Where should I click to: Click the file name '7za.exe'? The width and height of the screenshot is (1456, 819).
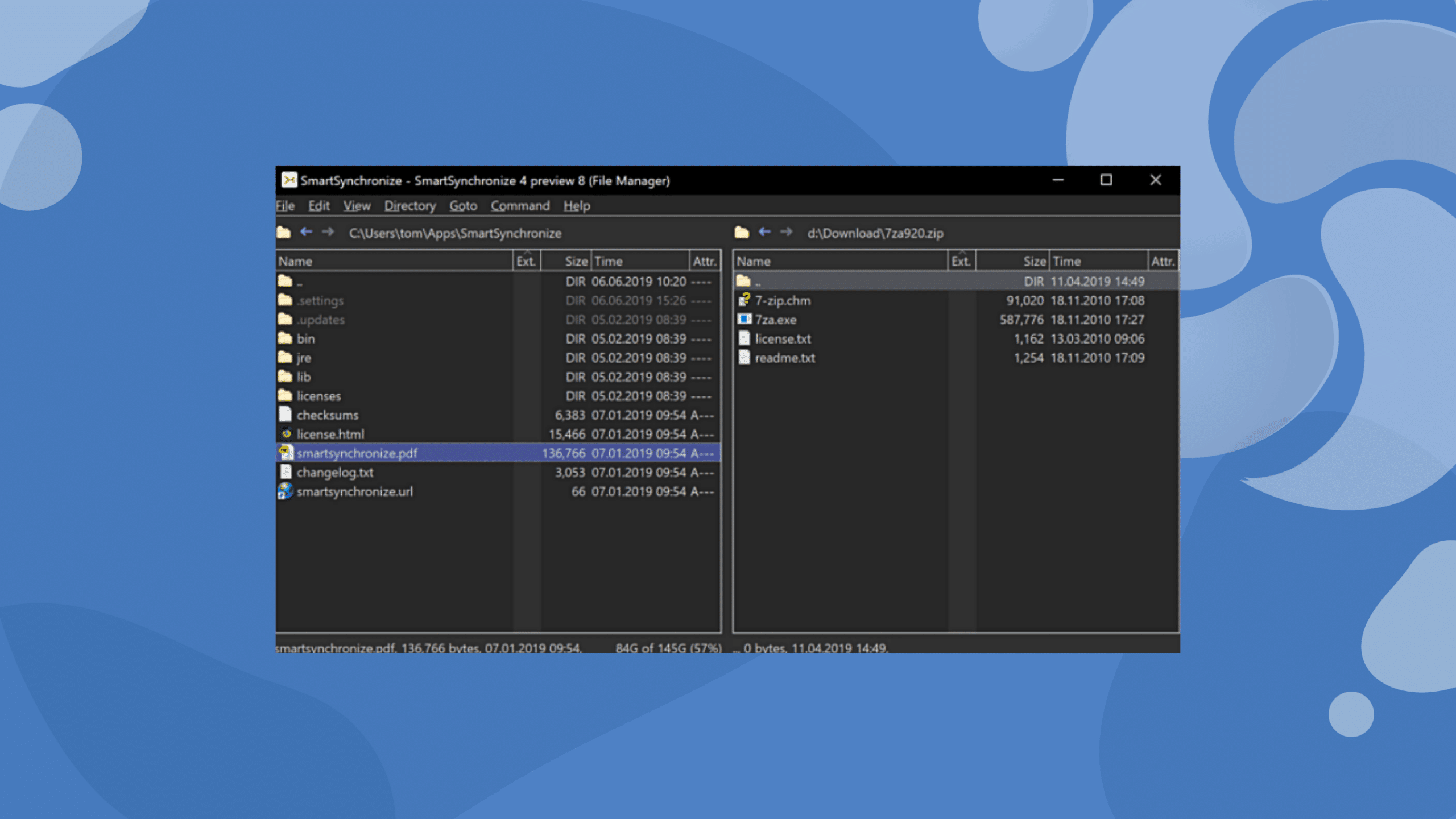(x=776, y=320)
